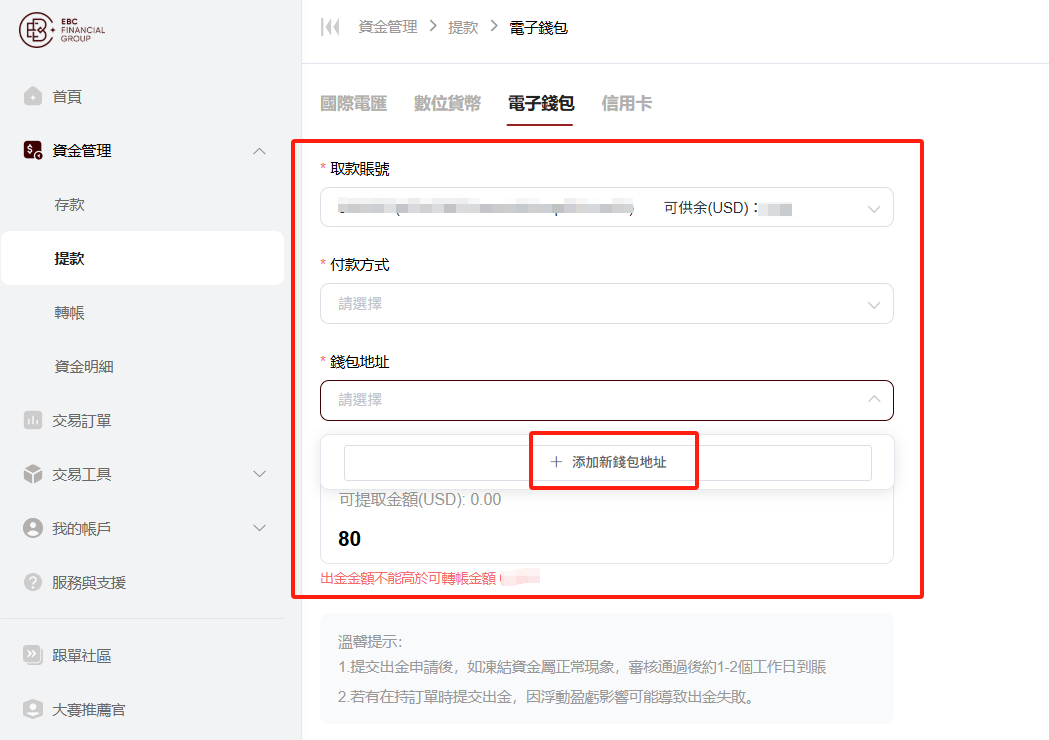
Task: Click the EBC Financial Group logo
Action: (62, 30)
